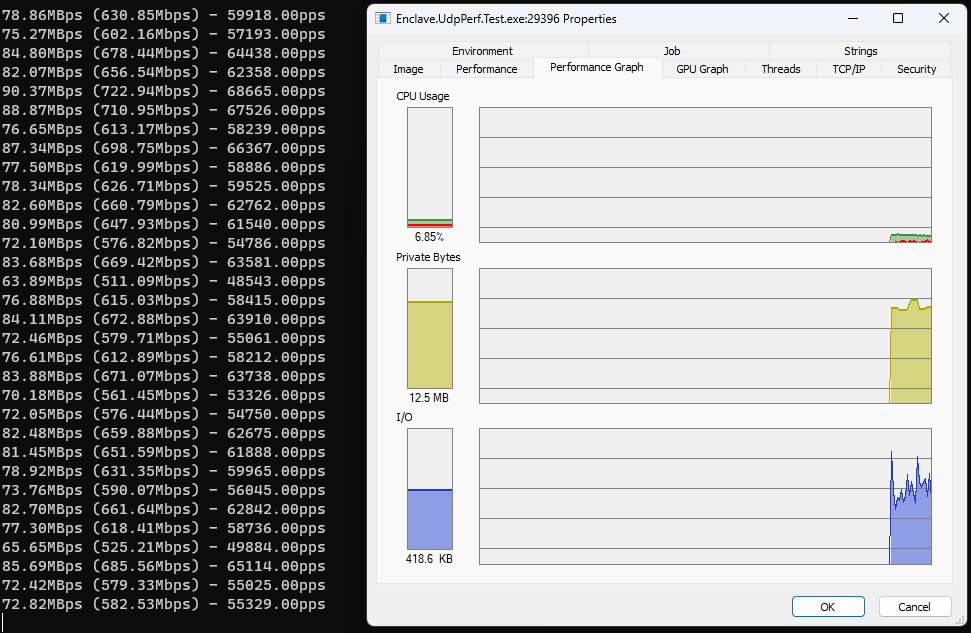971x633 pixels.
Task: Click terminal line 73.76MBps (590.07Mbps)
Action: (163, 490)
